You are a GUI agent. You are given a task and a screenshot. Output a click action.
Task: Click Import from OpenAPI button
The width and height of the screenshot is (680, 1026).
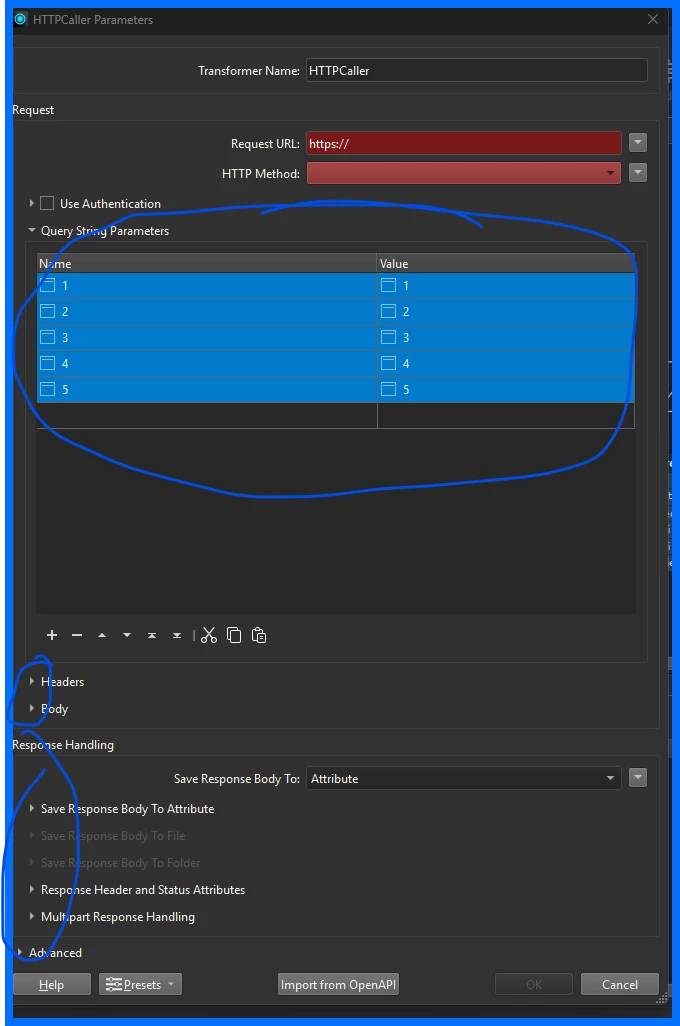click(338, 984)
